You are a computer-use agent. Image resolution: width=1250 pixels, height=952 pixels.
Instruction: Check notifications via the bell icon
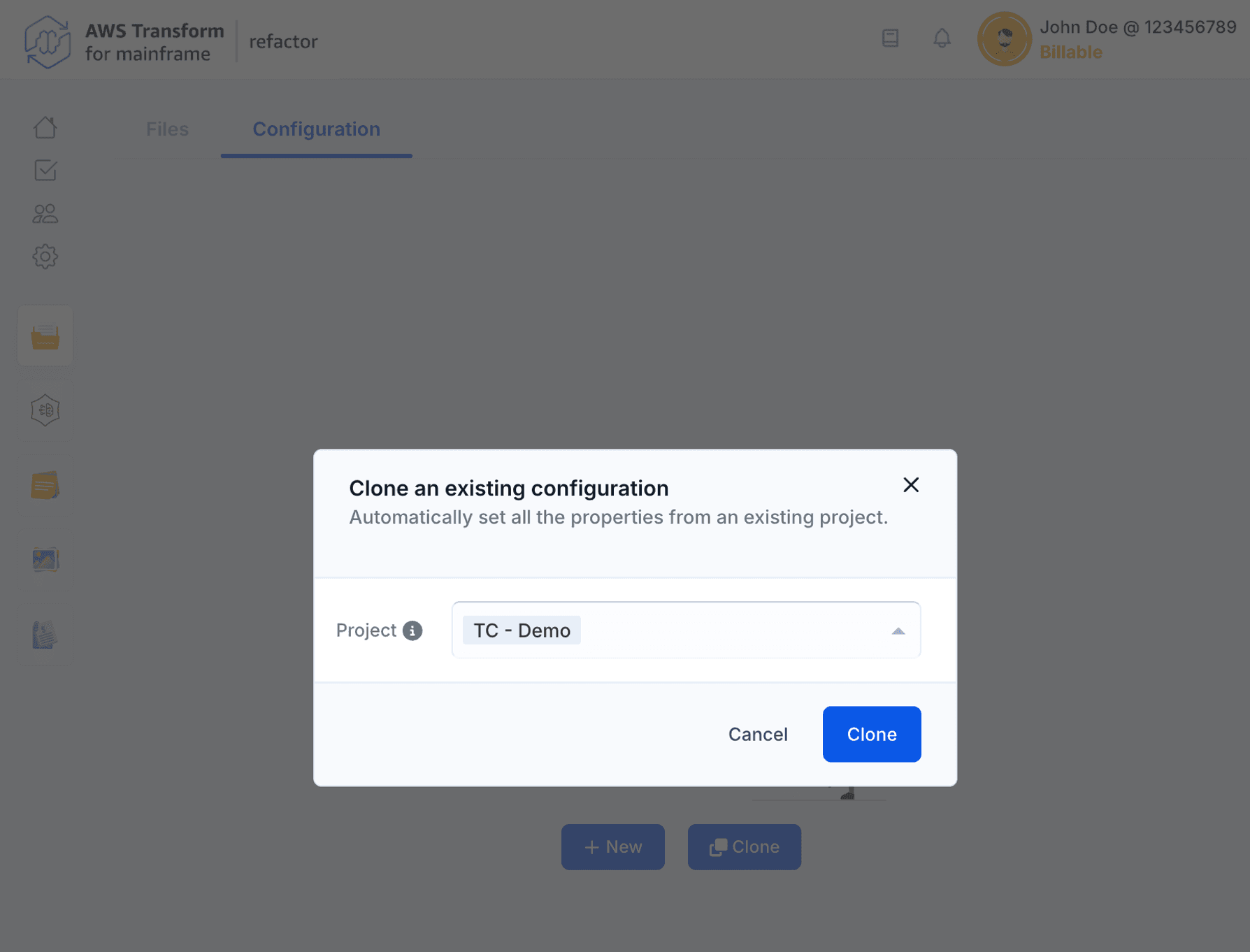point(942,38)
